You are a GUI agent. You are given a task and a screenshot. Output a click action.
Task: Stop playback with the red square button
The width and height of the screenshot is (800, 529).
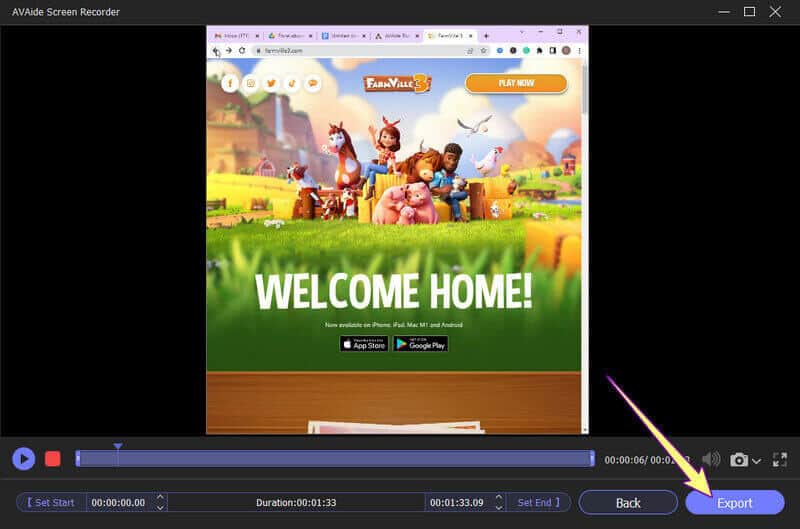[x=53, y=459]
